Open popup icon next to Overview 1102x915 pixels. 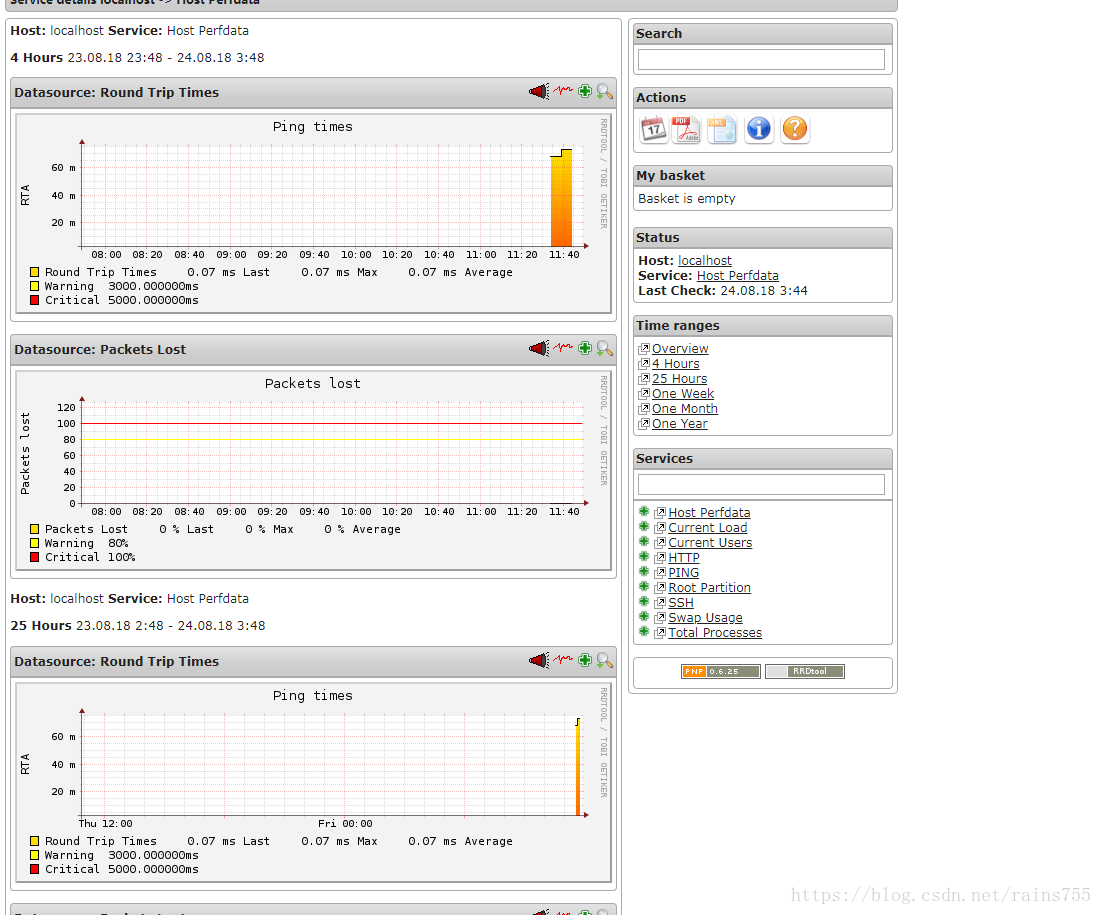tap(644, 349)
